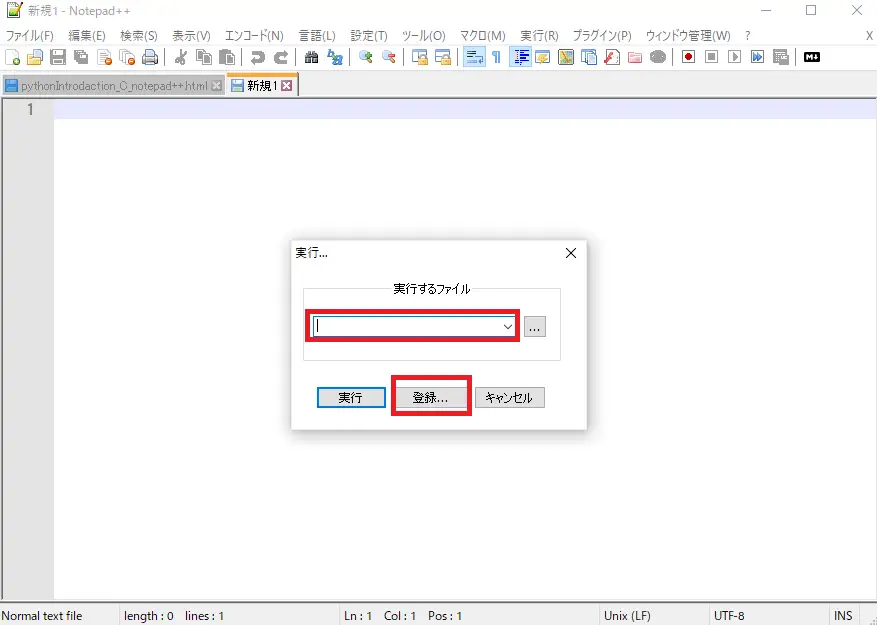This screenshot has height=625, width=877.
Task: Play back recorded macro icon
Action: pos(734,57)
